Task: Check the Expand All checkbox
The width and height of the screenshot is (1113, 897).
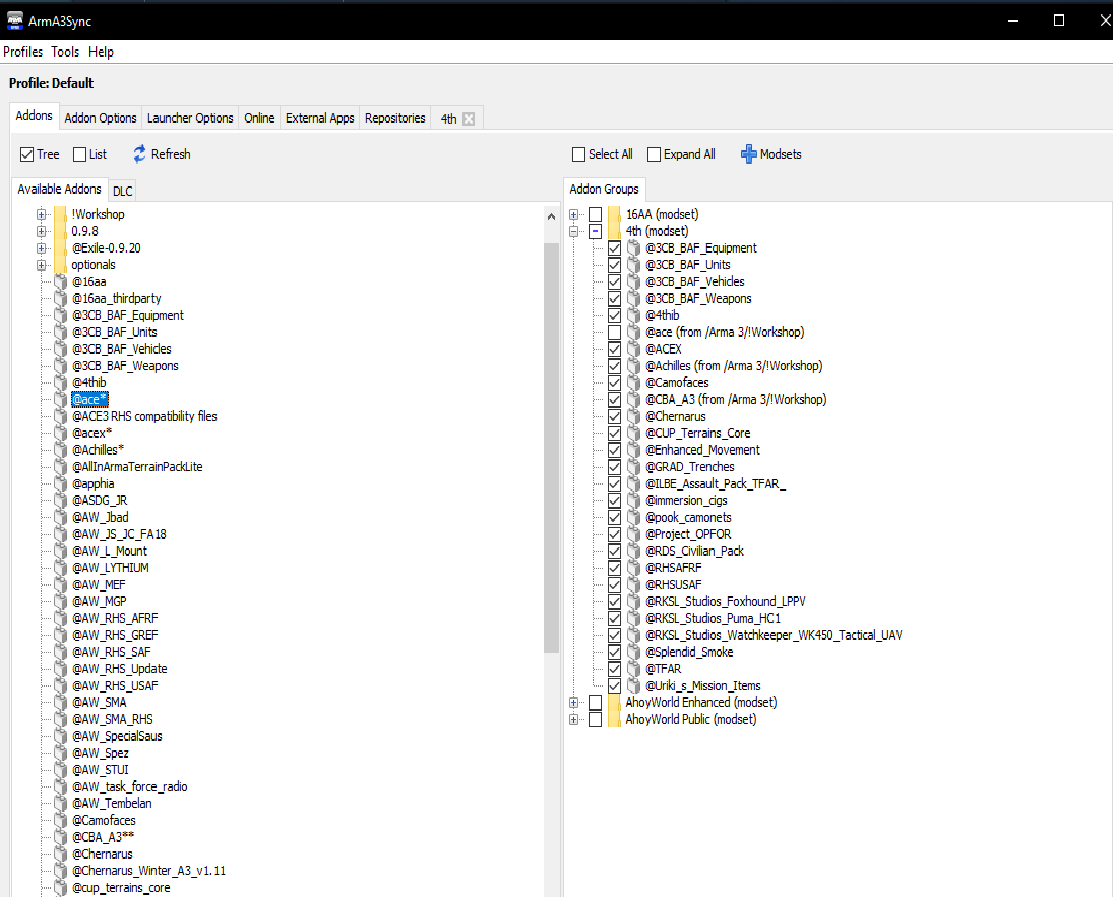Action: point(654,154)
